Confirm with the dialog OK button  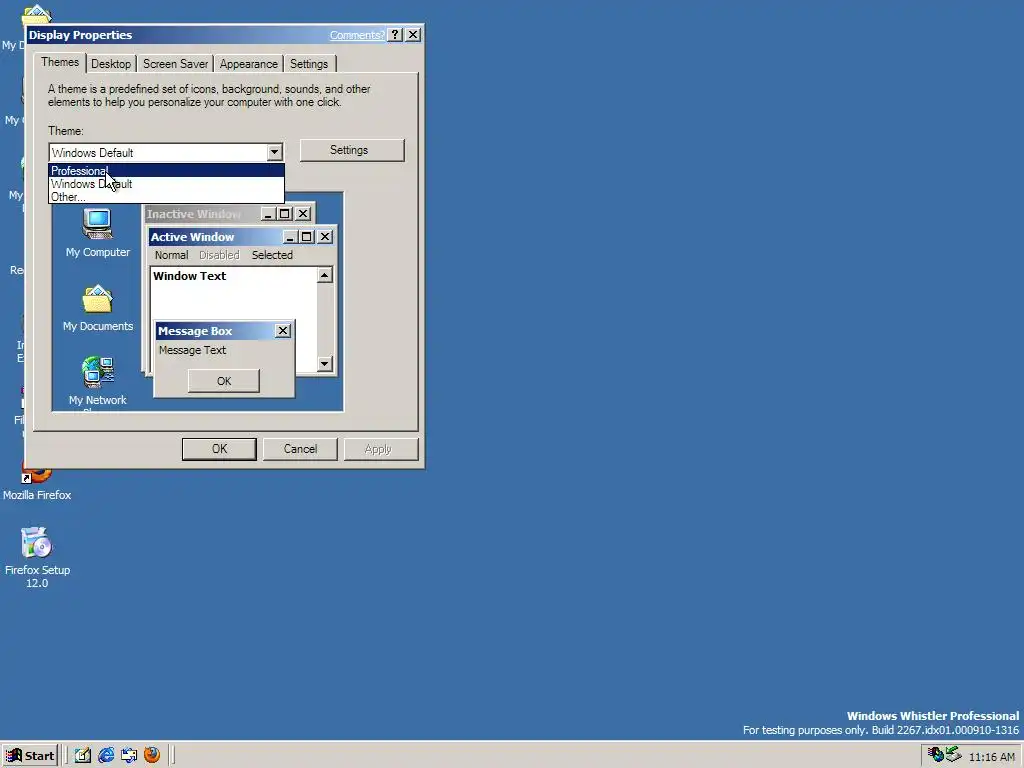tap(219, 449)
